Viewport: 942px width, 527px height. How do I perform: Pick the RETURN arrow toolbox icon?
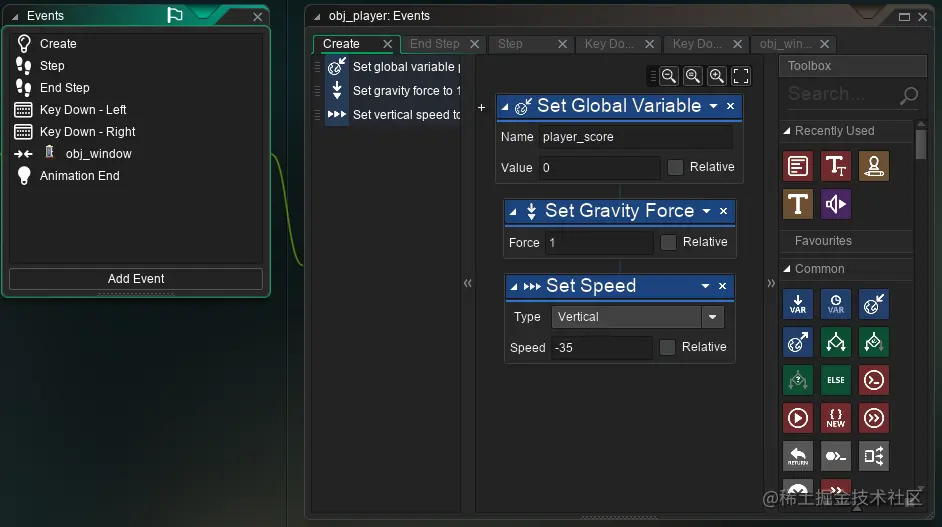(798, 456)
